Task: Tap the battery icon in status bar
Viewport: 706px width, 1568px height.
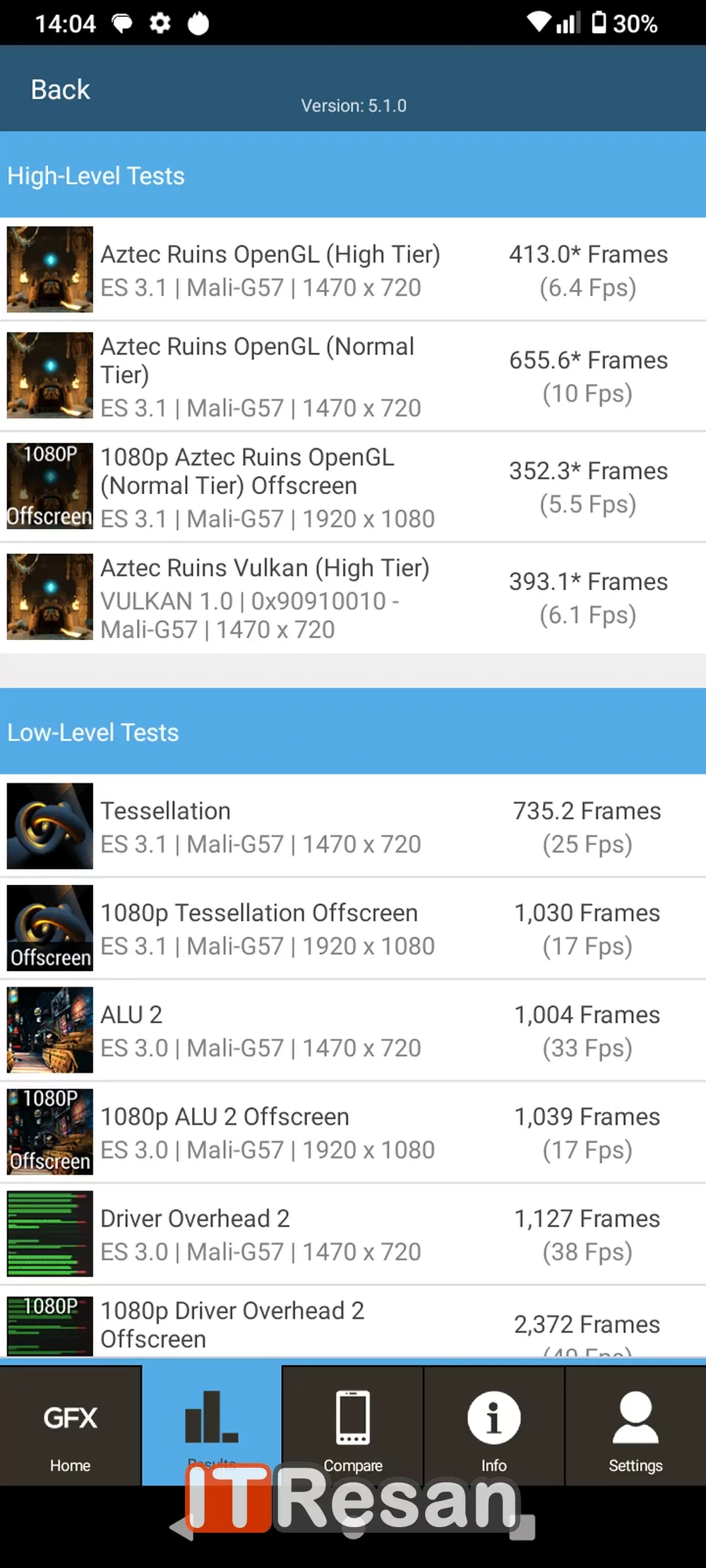Action: pos(599,23)
